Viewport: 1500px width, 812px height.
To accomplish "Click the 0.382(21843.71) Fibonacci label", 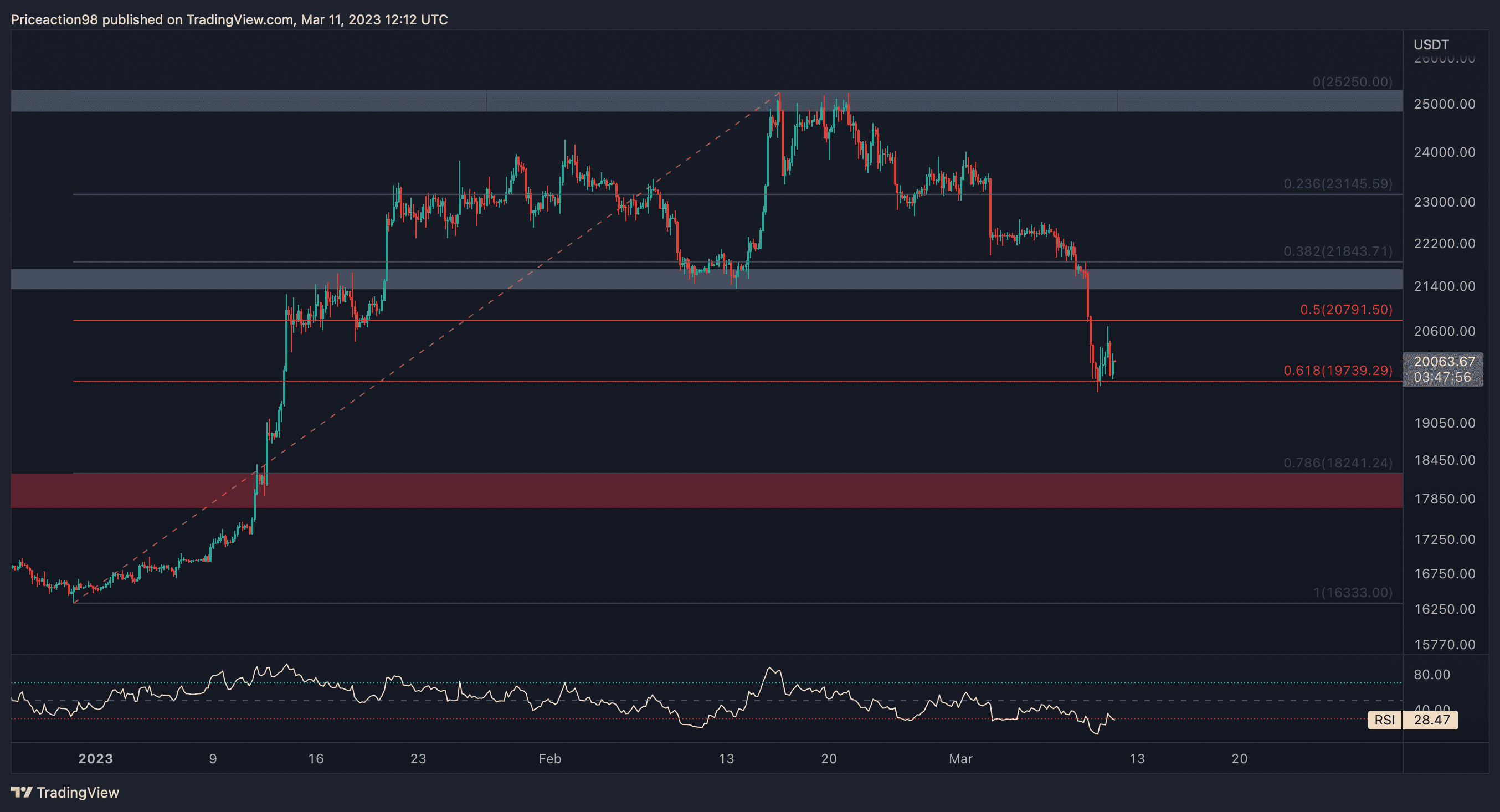I will pos(1338,251).
